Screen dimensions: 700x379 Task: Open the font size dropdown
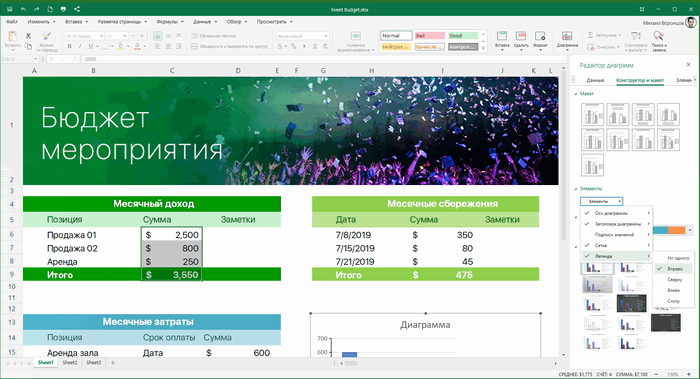[x=125, y=36]
